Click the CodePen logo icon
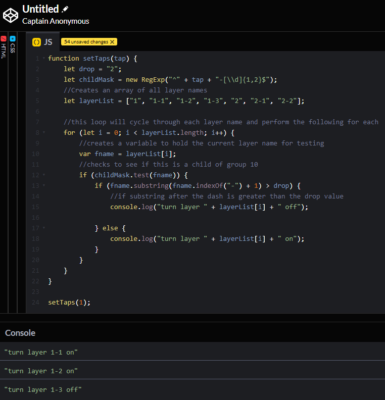 pyautogui.click(x=10, y=15)
